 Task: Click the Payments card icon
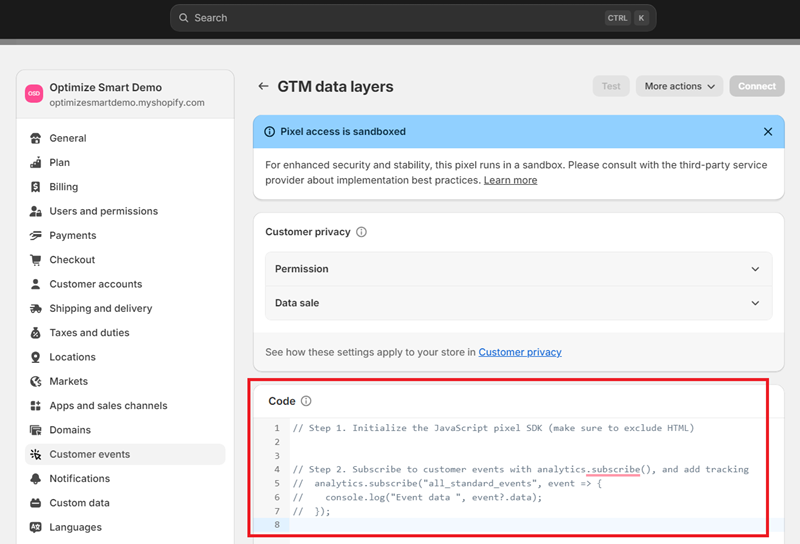point(35,235)
